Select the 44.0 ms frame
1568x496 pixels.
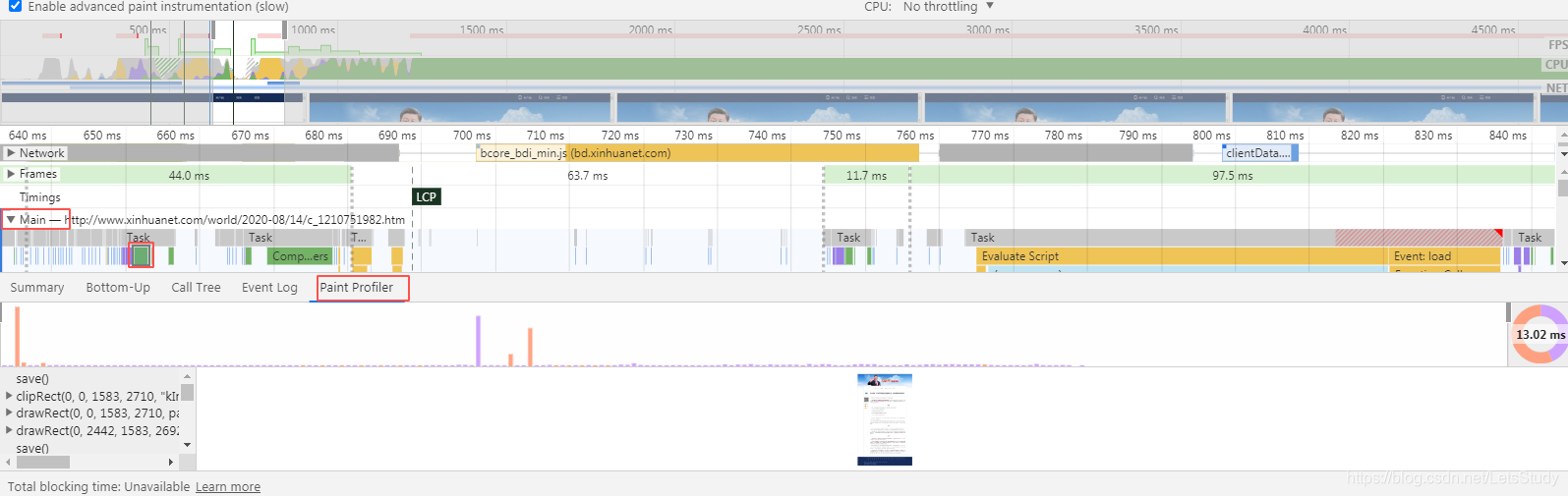click(189, 175)
